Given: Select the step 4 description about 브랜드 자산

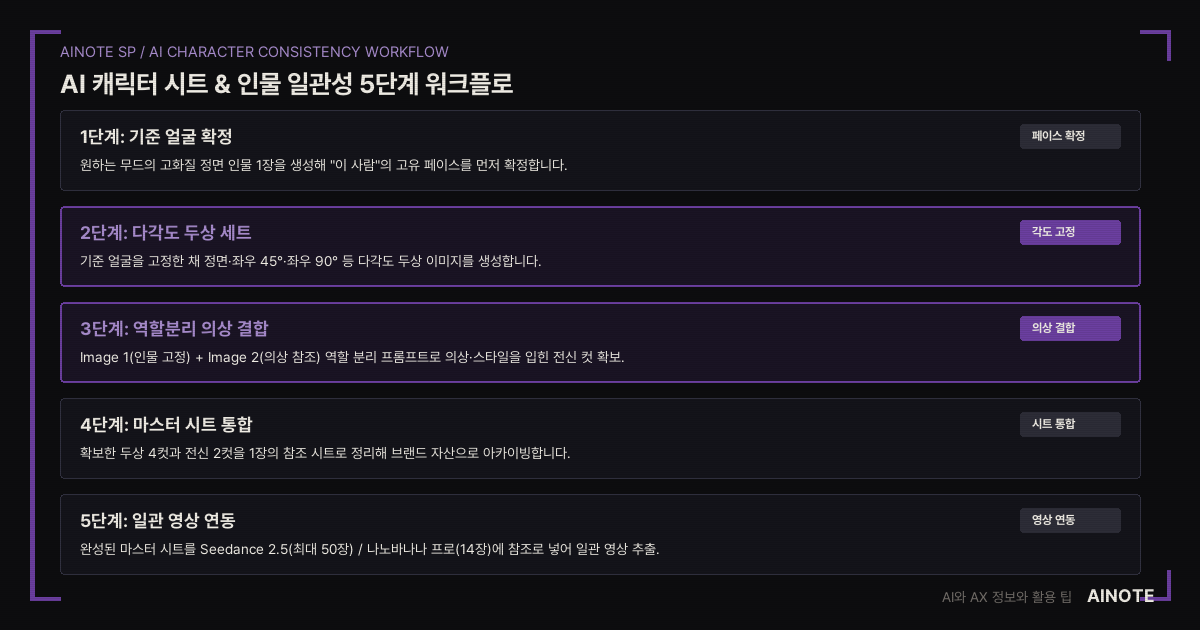Looking at the screenshot, I should (x=325, y=453).
